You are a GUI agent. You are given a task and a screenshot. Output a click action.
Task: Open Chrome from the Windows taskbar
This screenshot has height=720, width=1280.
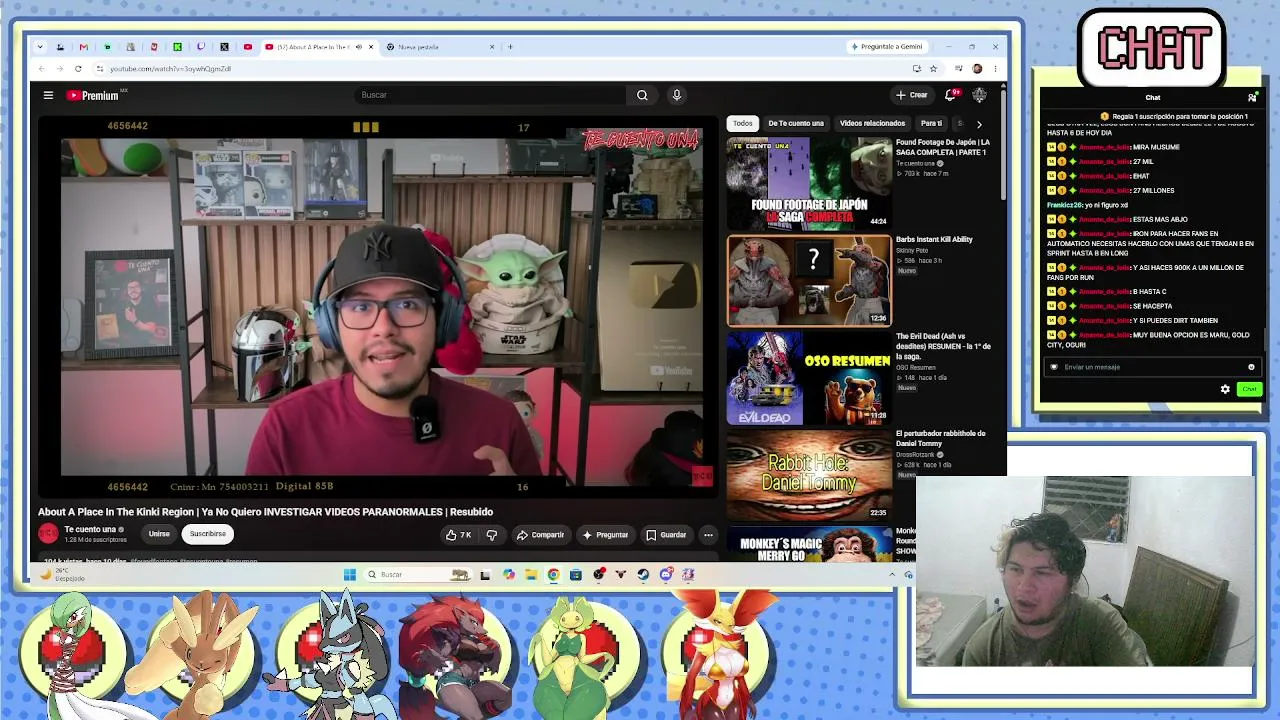tap(553, 575)
